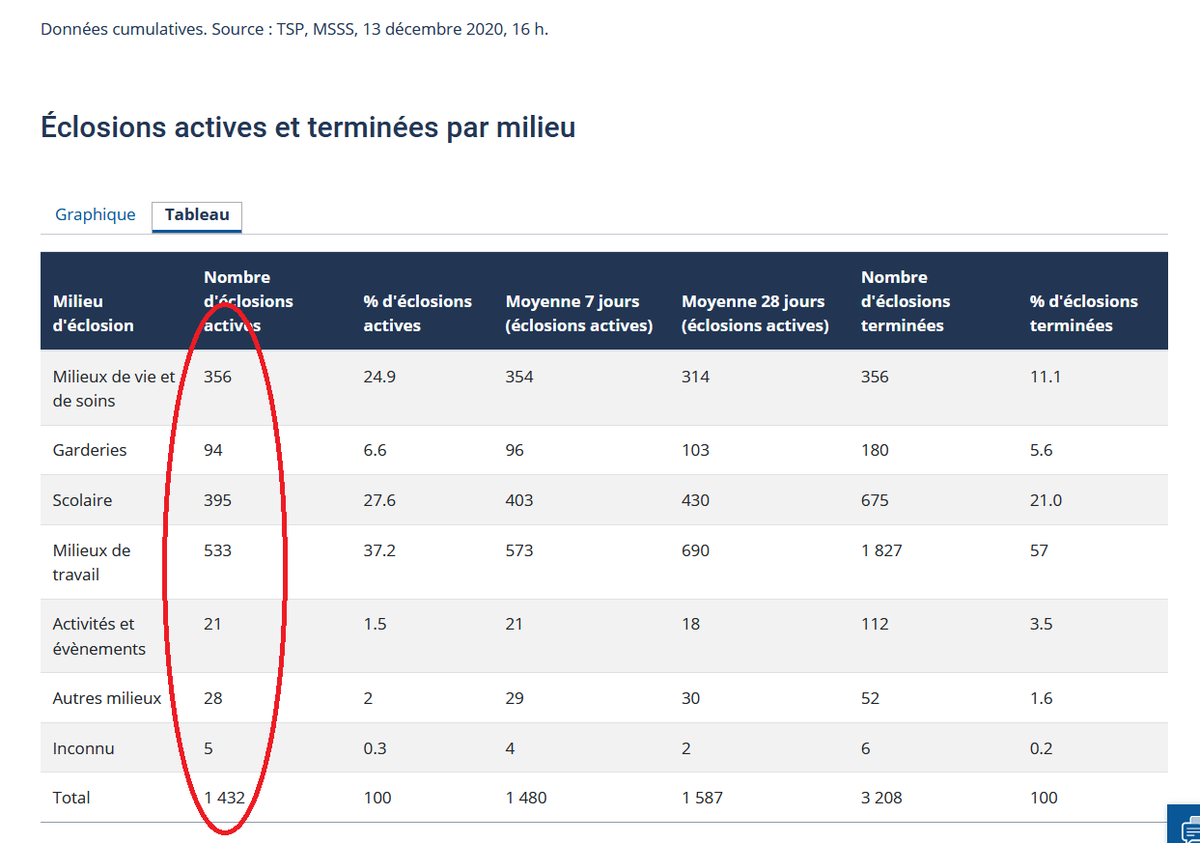Select the Tableau tab
Viewport: 1200px width, 843px height.
point(196,214)
